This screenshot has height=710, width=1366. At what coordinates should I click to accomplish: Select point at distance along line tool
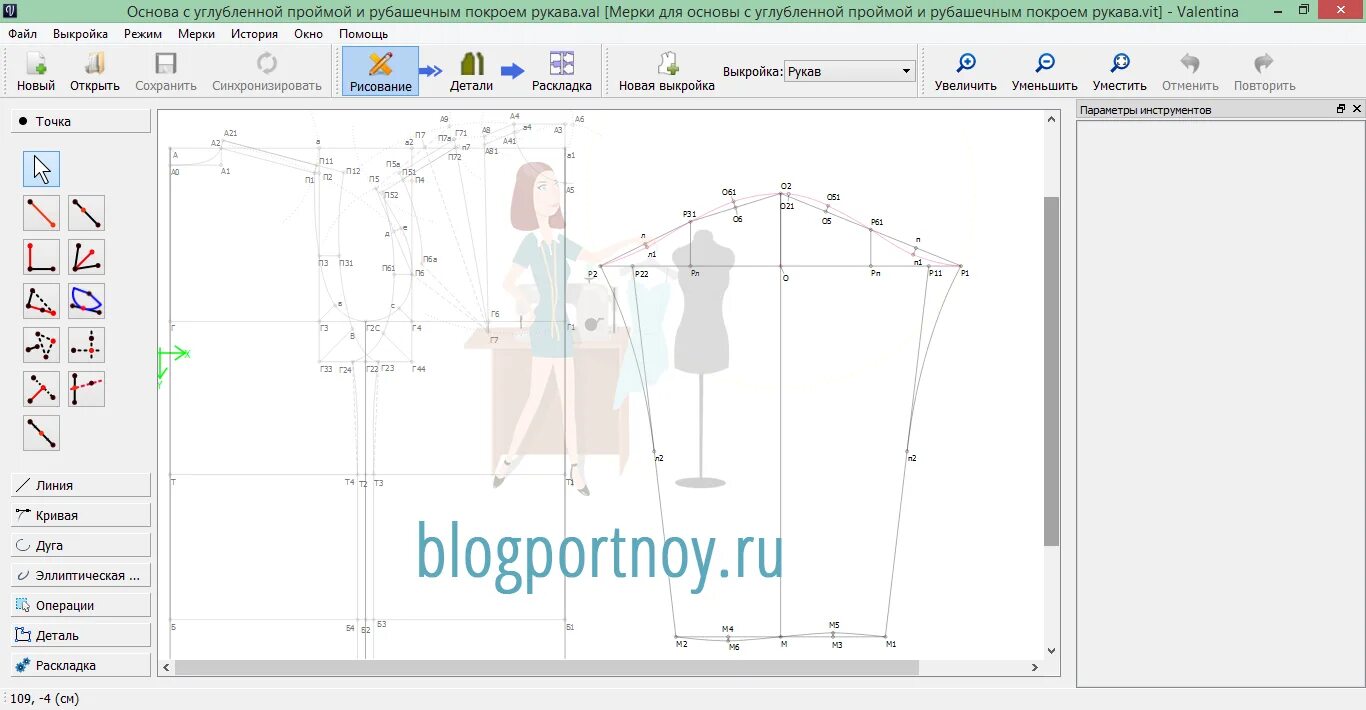point(87,213)
